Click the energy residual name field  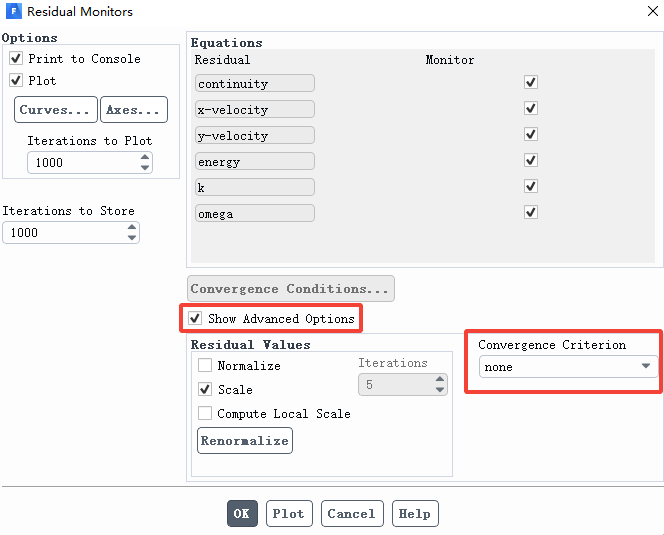[x=255, y=161]
